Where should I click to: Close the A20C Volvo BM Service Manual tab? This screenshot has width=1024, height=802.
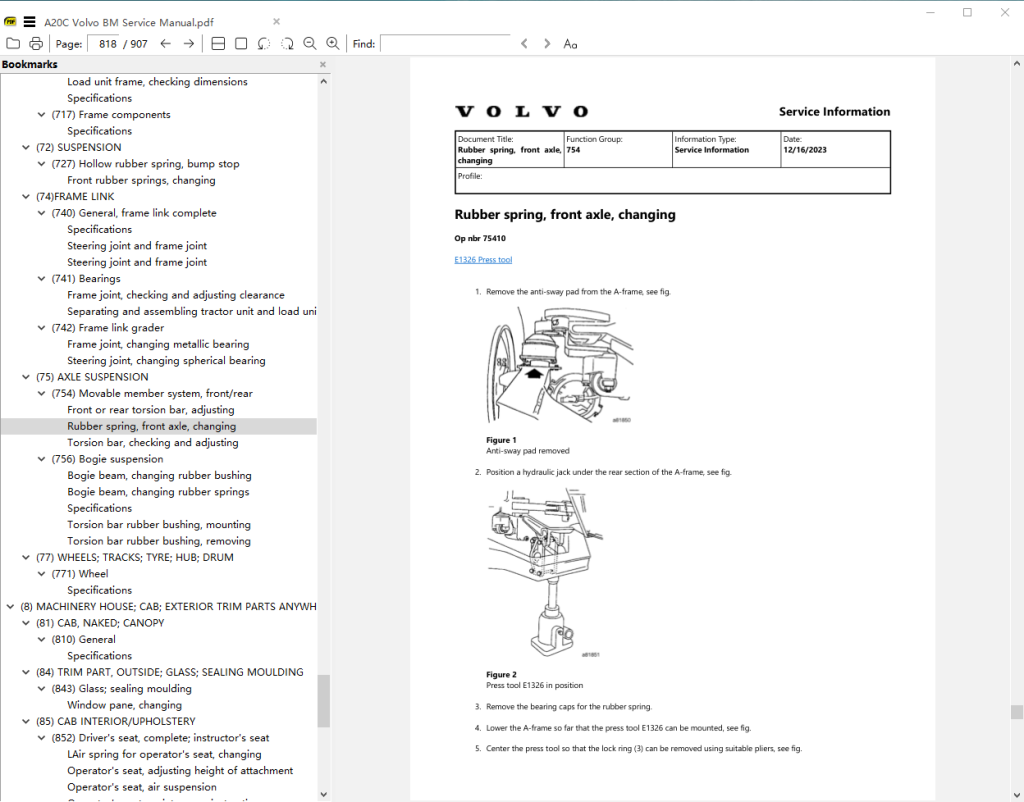coord(276,22)
